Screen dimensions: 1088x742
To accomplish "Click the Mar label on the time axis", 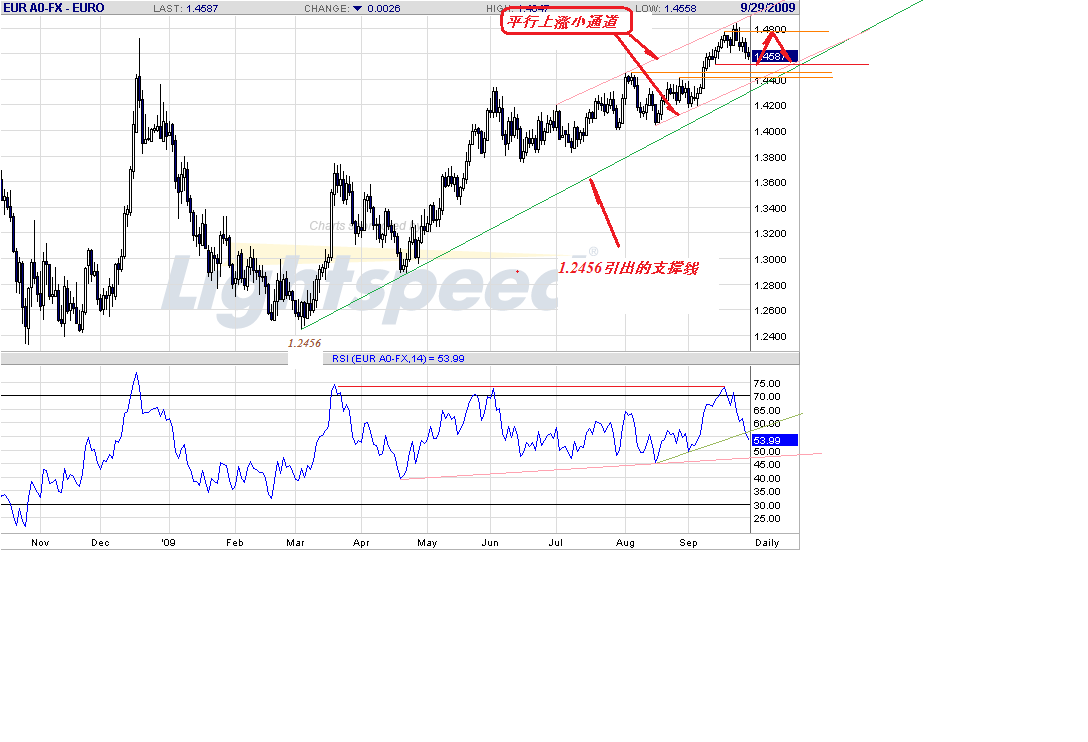I will [296, 543].
